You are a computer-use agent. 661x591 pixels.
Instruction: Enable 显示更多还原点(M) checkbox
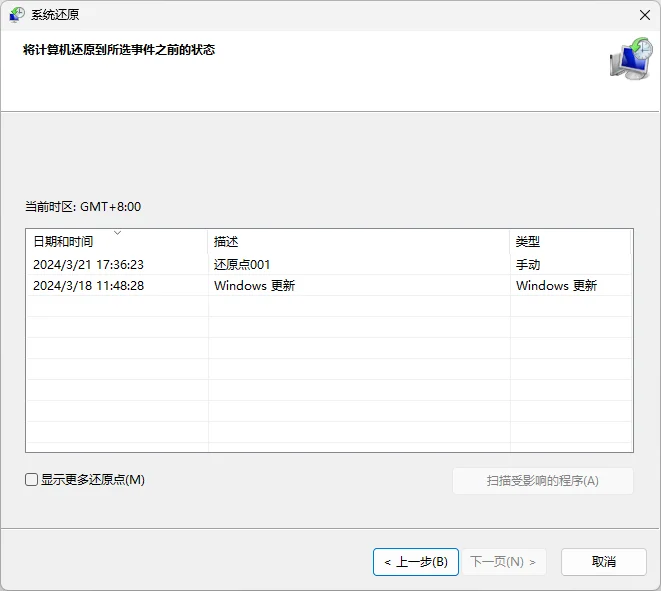click(x=32, y=479)
